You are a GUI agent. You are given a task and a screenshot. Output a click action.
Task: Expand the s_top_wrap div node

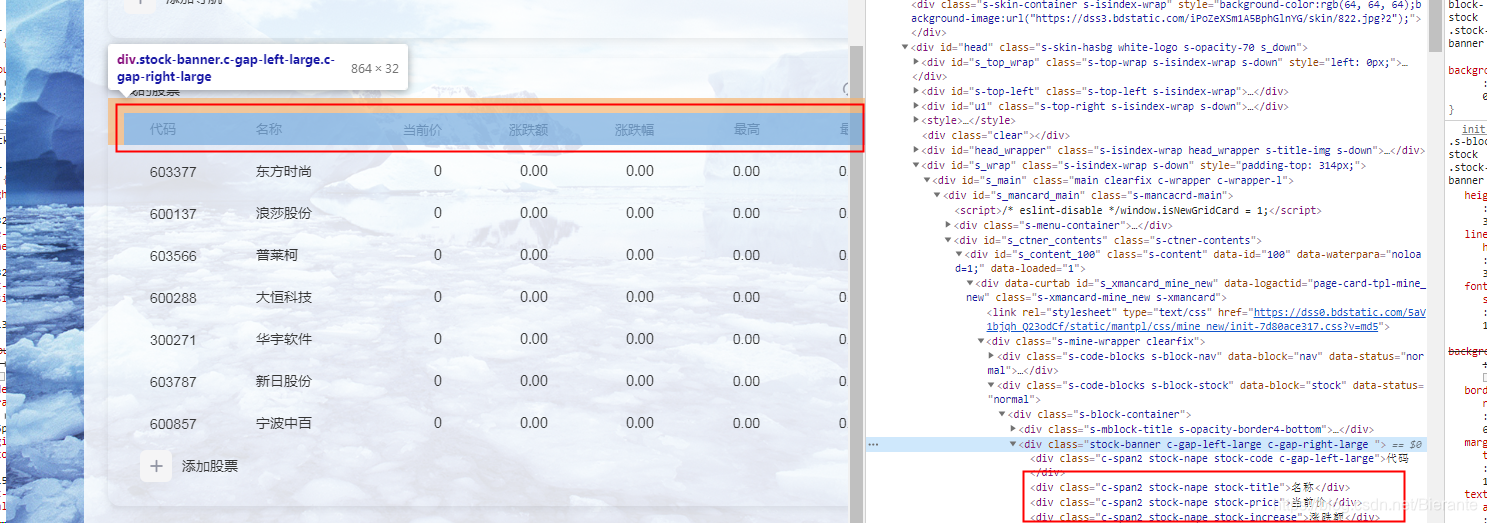[916, 62]
